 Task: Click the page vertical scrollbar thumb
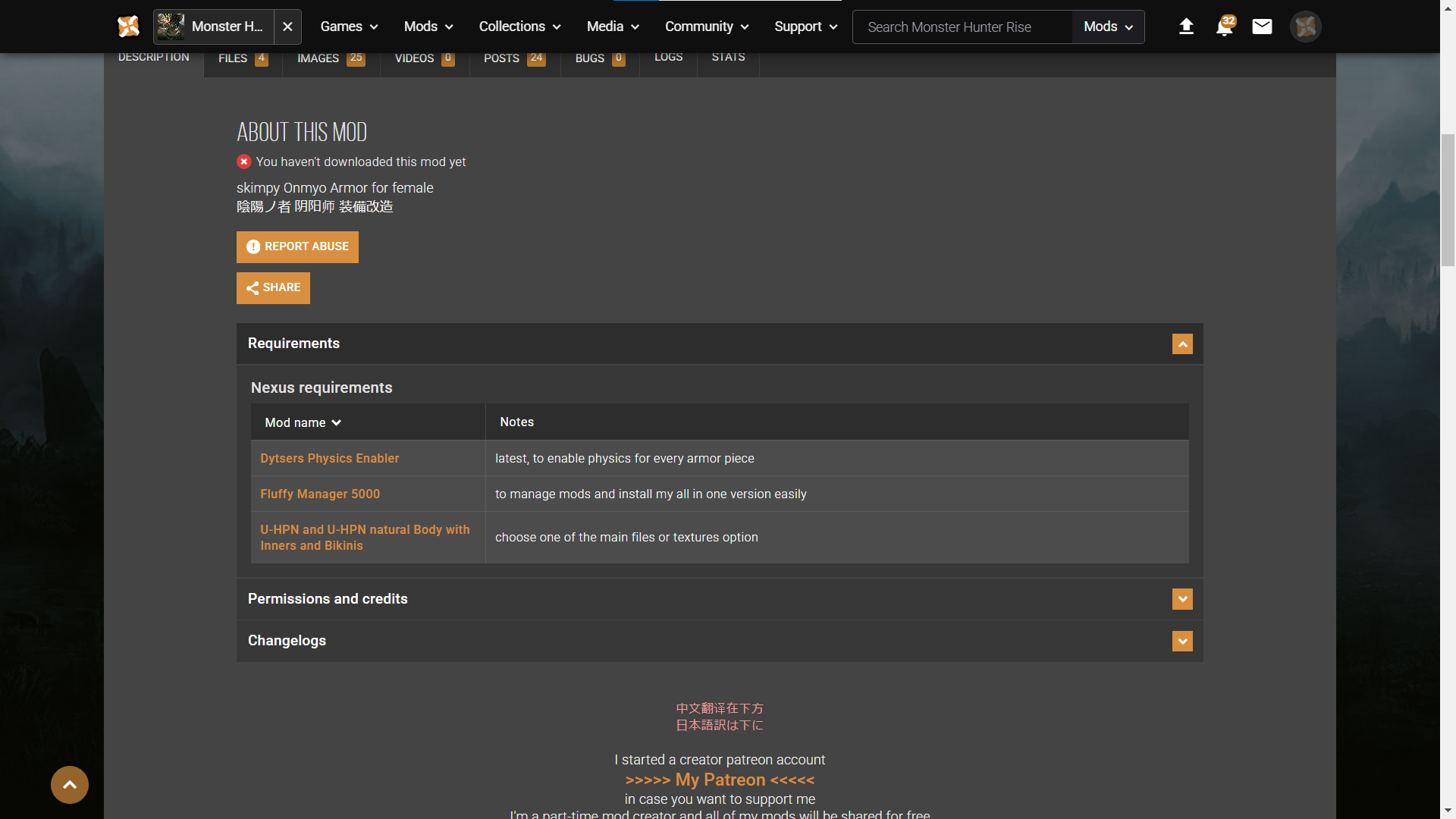coord(1448,200)
